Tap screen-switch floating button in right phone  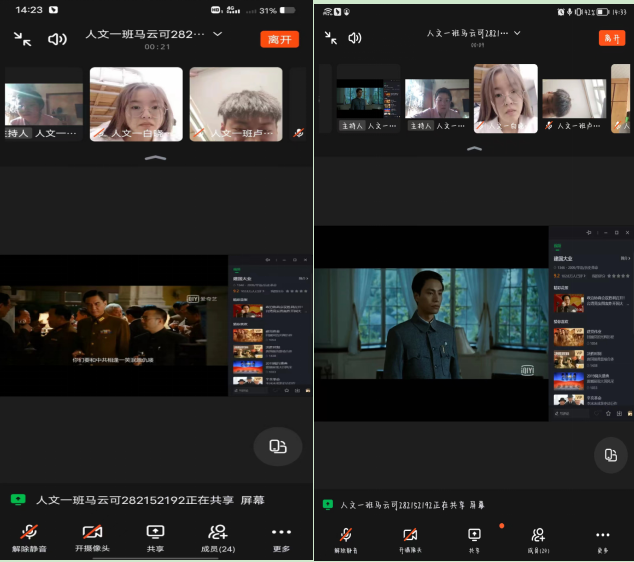[611, 455]
